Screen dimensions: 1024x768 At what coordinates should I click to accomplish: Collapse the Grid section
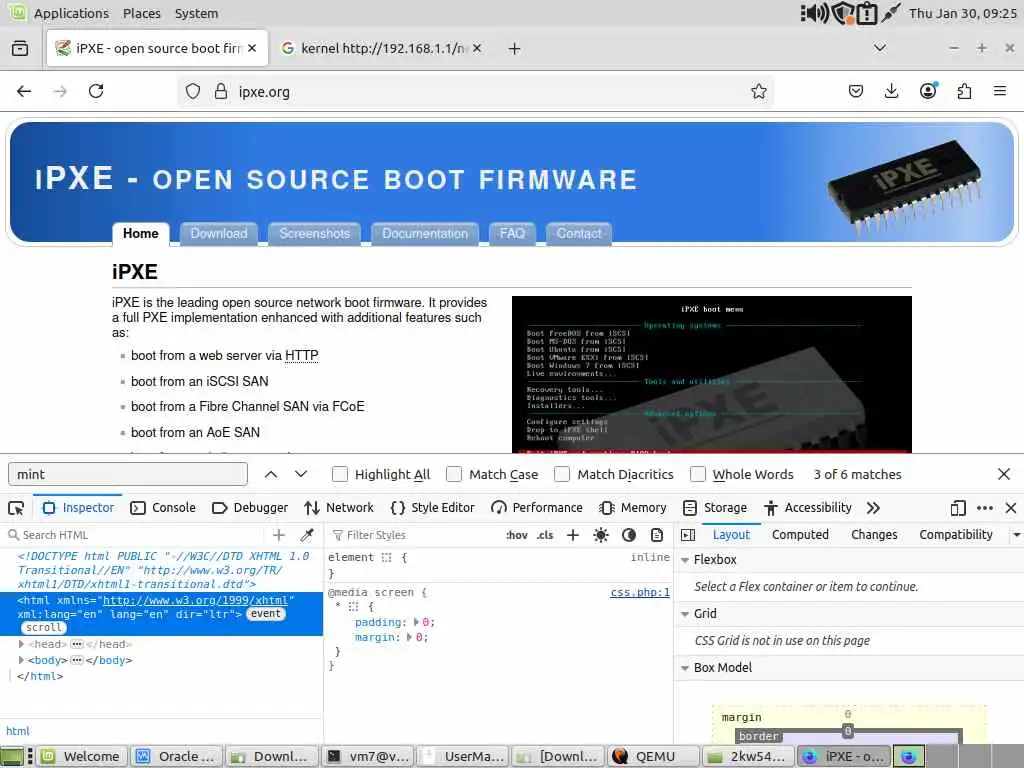click(685, 614)
